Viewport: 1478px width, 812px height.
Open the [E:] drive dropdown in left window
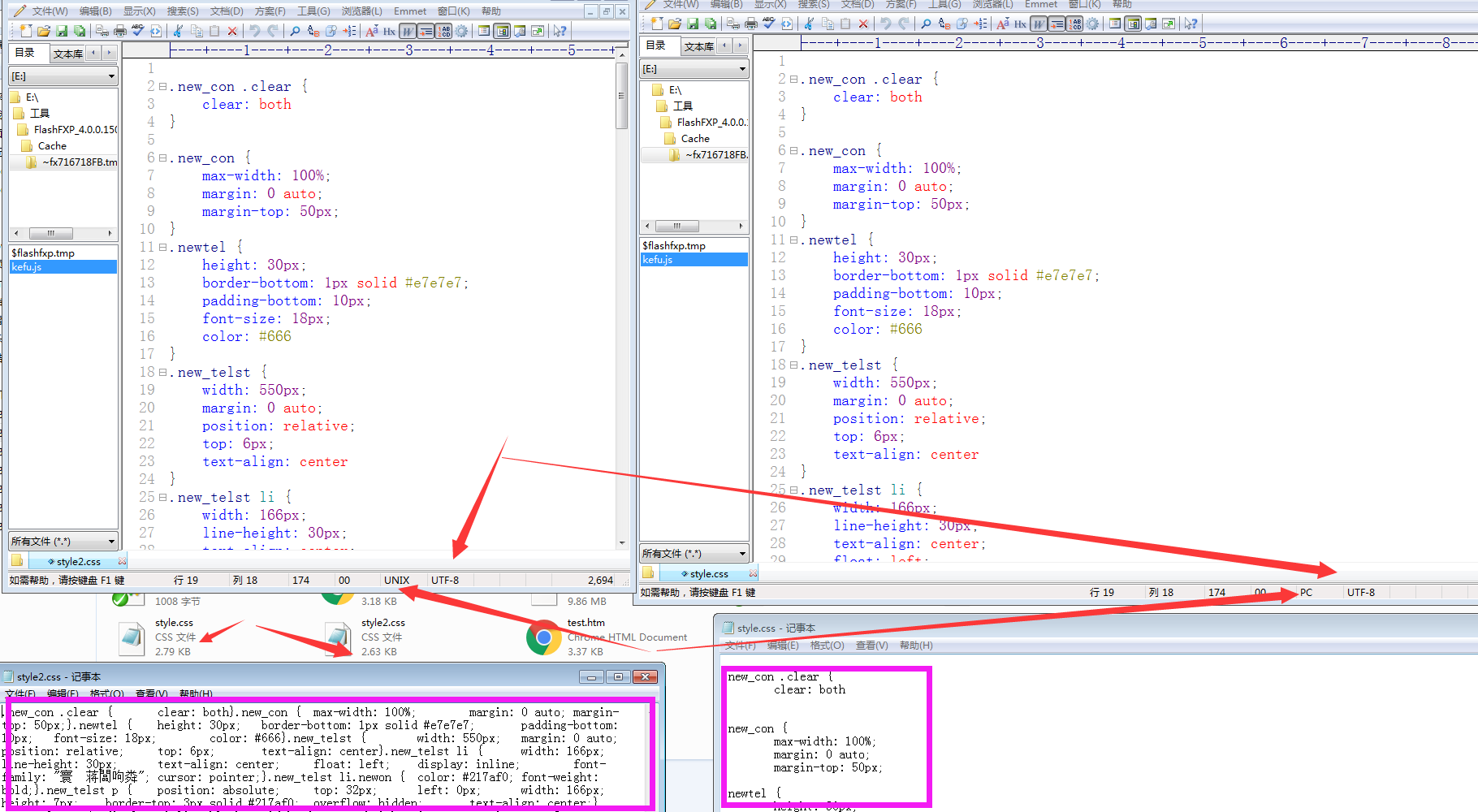coord(63,76)
